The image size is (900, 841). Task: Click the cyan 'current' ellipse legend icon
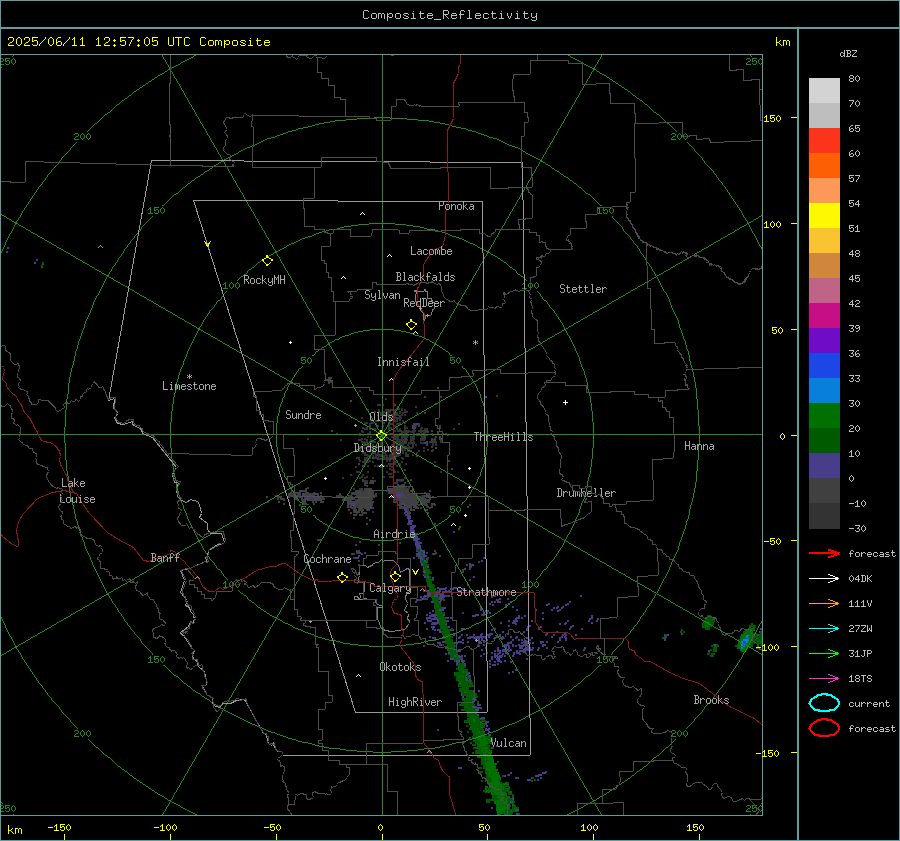(x=824, y=703)
